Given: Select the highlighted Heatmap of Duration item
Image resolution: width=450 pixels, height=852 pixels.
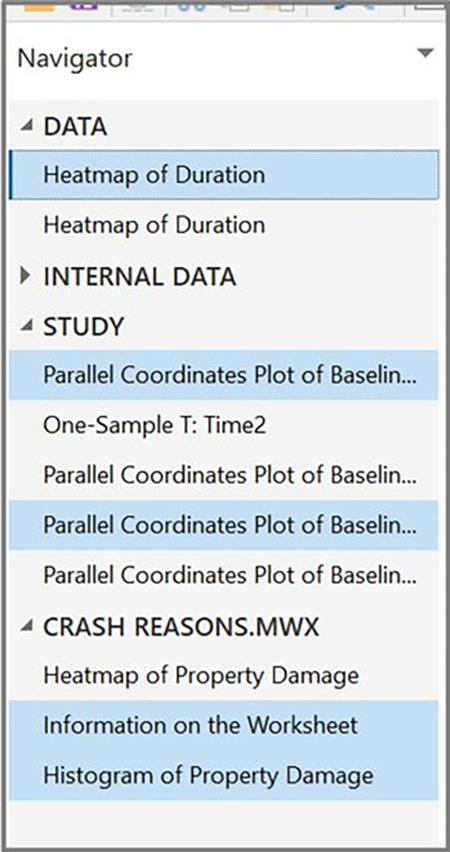Looking at the screenshot, I should coord(224,175).
